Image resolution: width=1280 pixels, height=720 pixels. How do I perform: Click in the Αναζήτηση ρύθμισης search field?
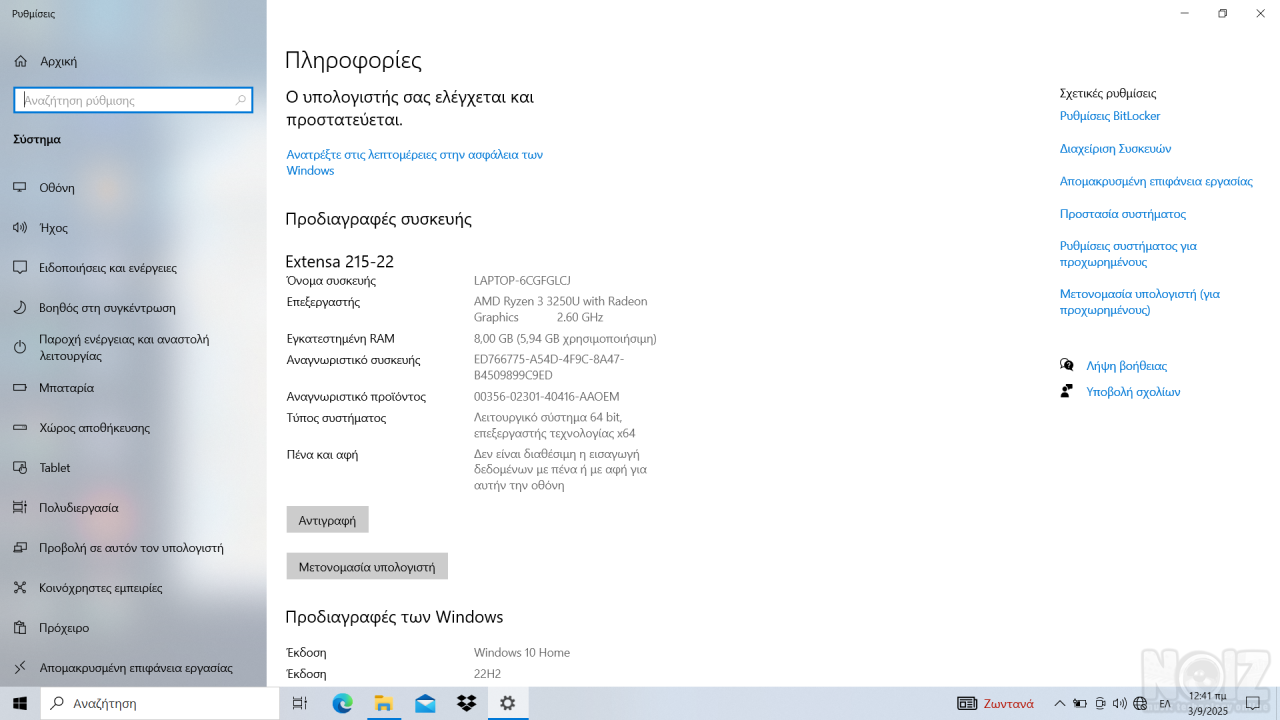pyautogui.click(x=125, y=100)
